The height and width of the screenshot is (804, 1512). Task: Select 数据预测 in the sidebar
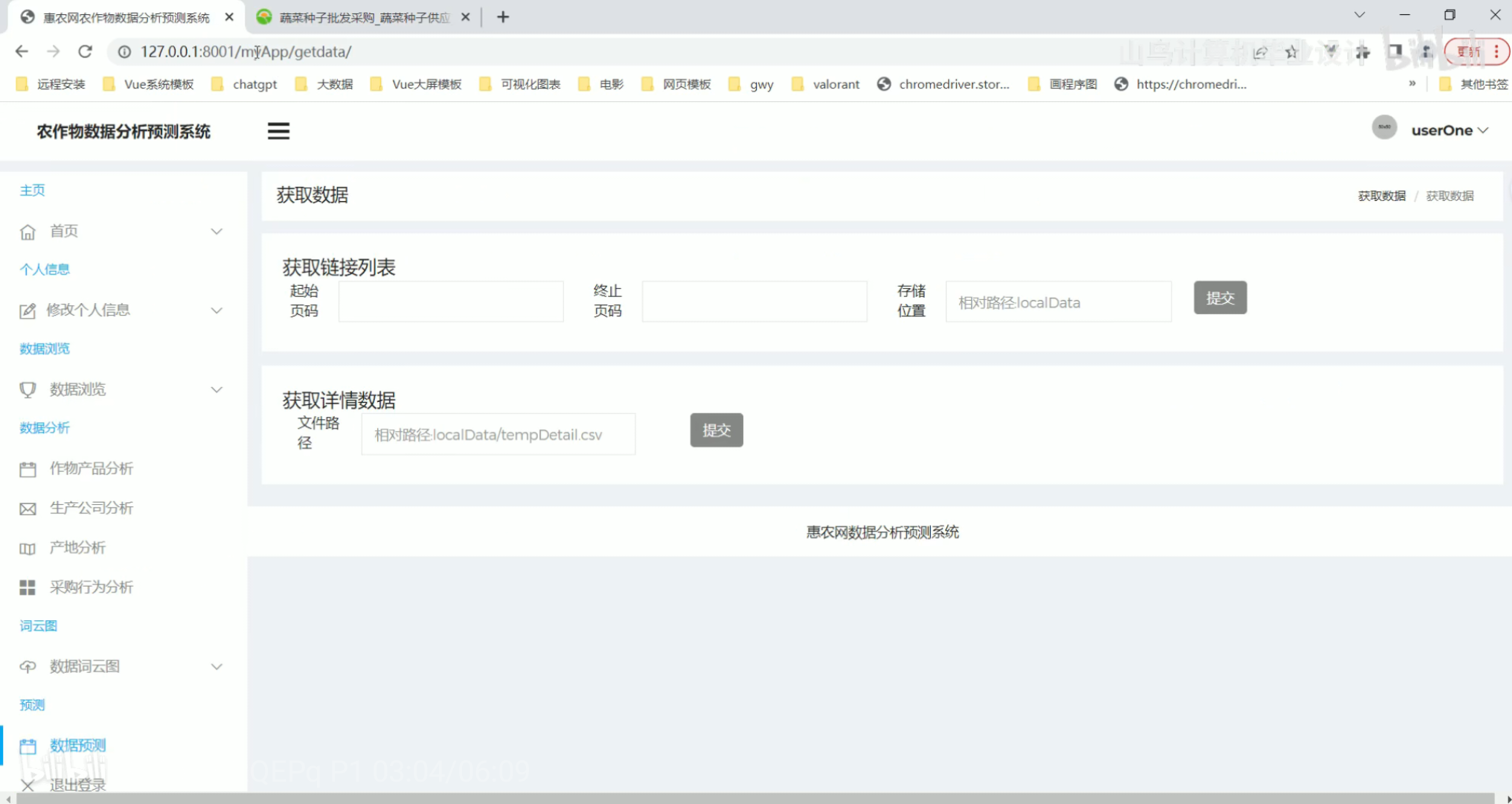point(77,745)
